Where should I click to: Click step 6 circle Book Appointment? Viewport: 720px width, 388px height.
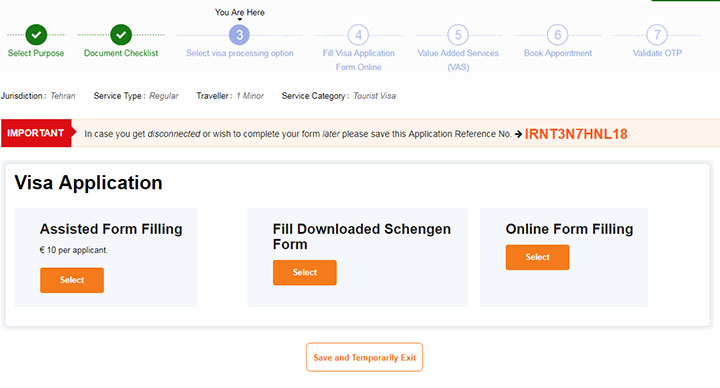click(557, 34)
